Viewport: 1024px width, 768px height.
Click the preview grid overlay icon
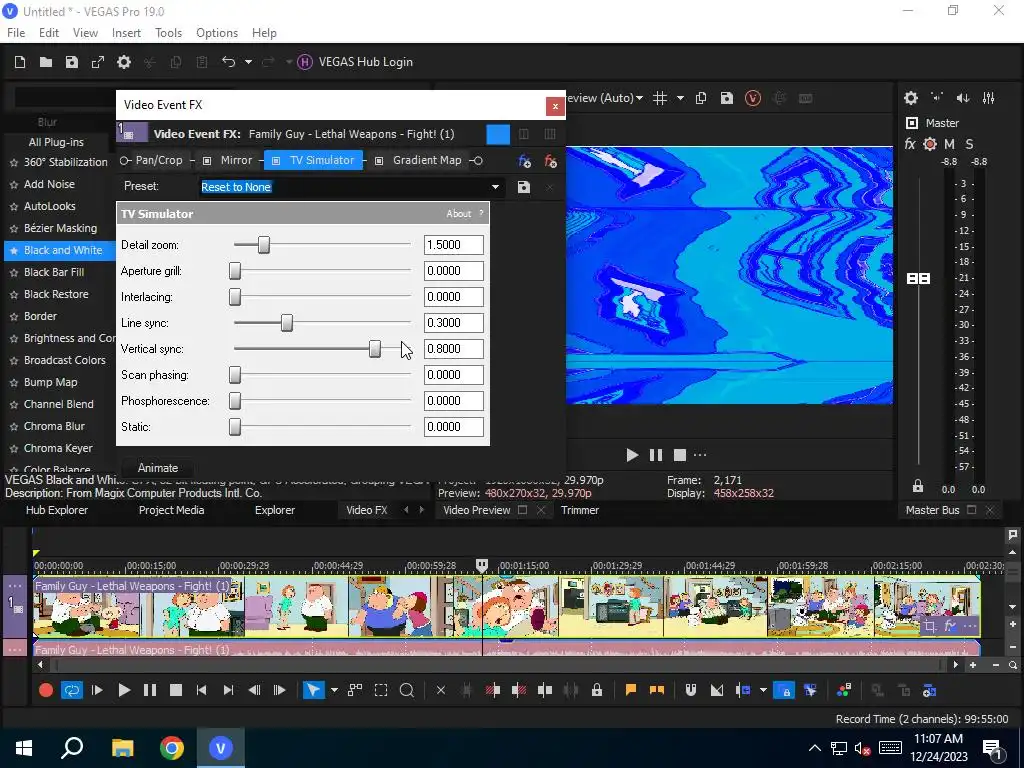[660, 98]
